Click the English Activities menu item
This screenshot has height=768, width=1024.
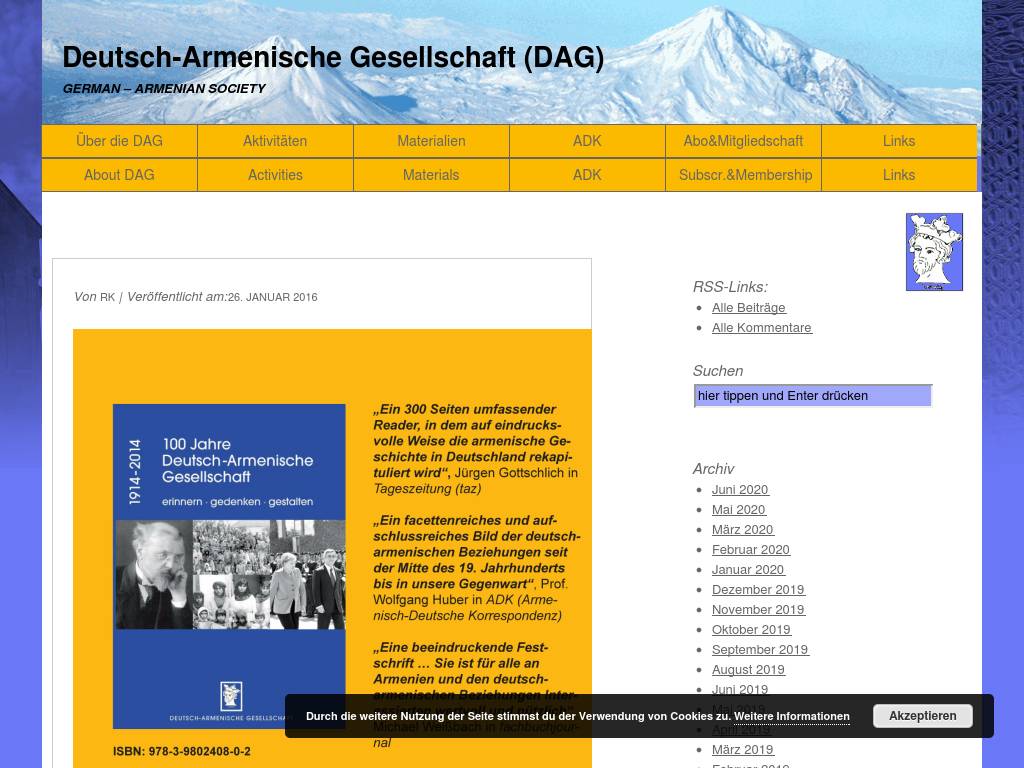point(275,175)
